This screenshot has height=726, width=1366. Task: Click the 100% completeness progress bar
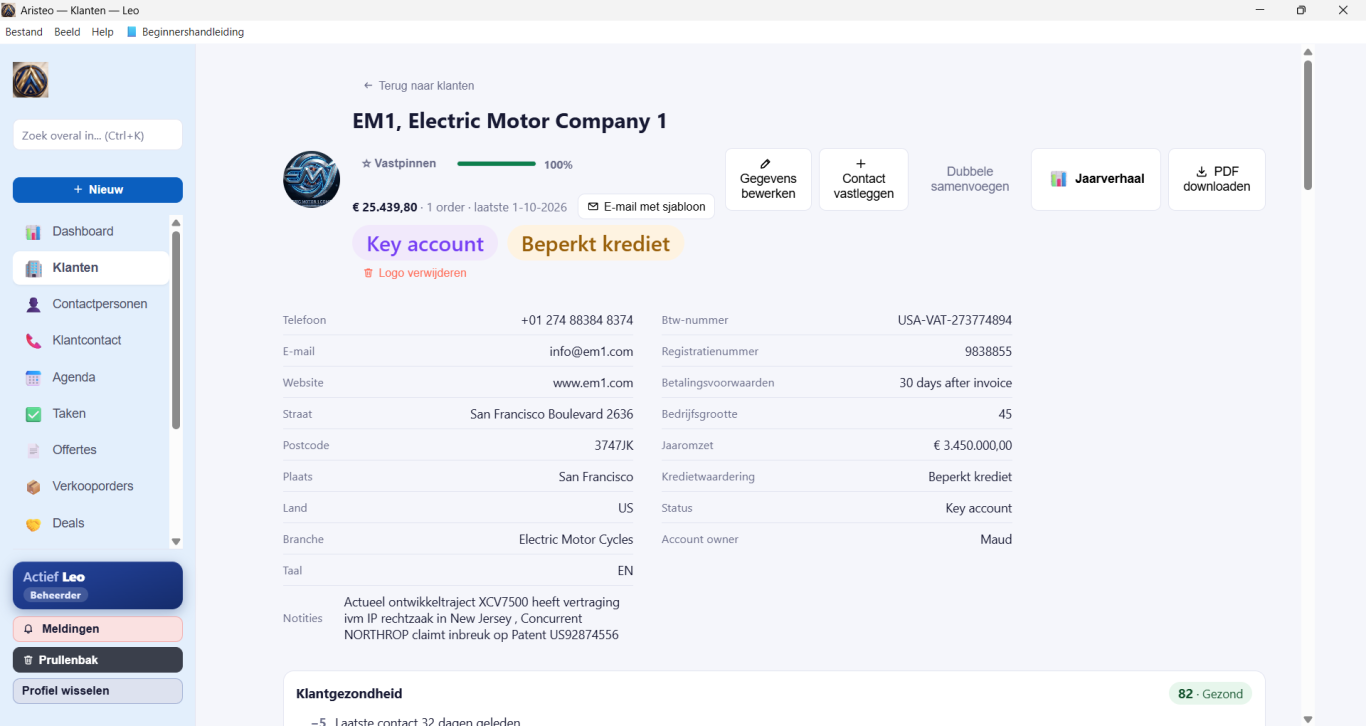tap(497, 164)
